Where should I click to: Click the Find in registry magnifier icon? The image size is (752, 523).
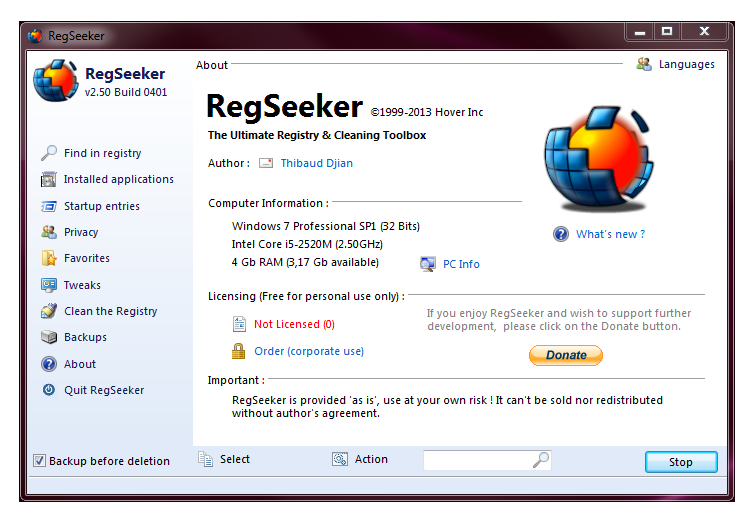coord(48,153)
